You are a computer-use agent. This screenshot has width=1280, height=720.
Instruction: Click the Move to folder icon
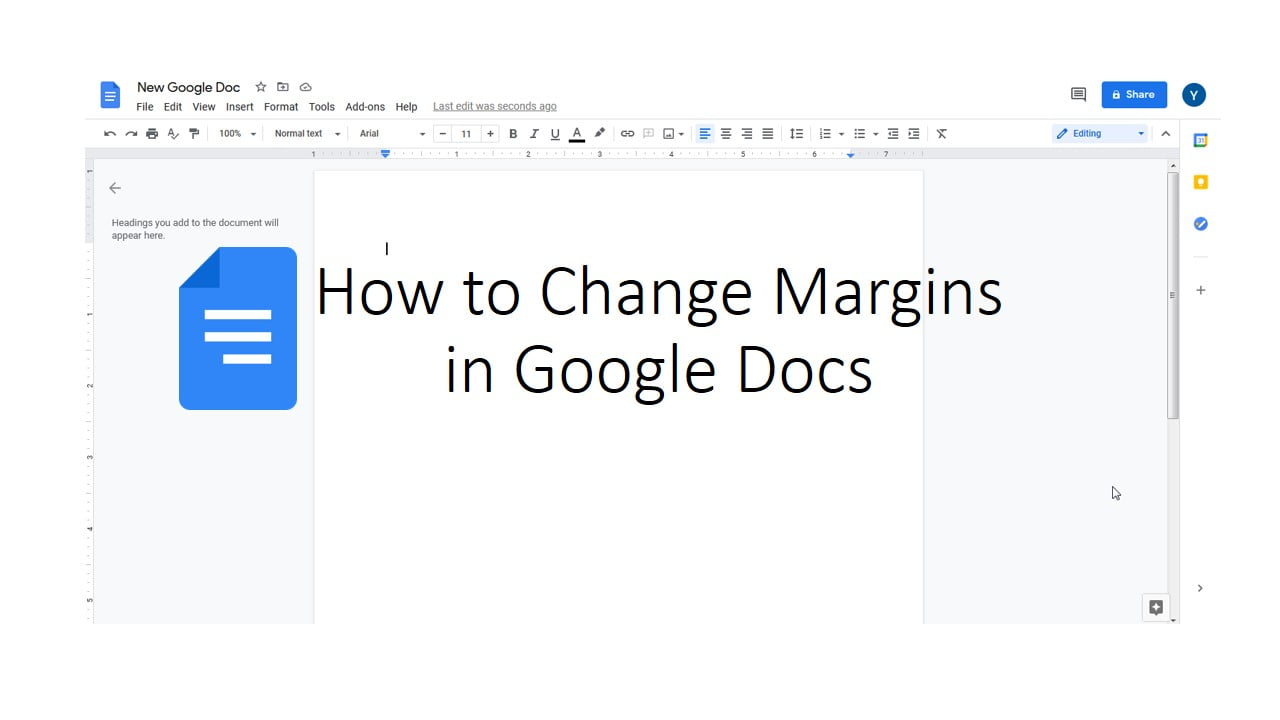[x=283, y=87]
